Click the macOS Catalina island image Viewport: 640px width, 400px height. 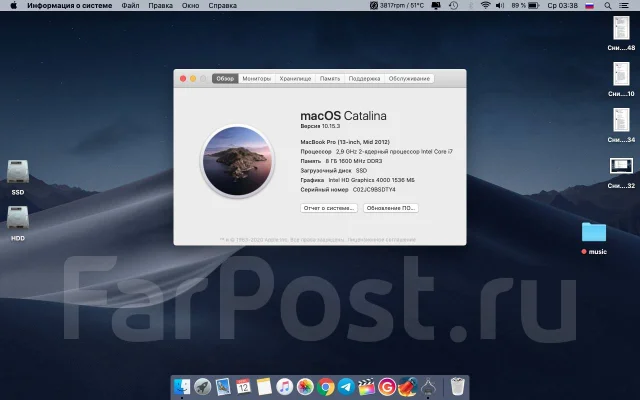click(x=238, y=161)
